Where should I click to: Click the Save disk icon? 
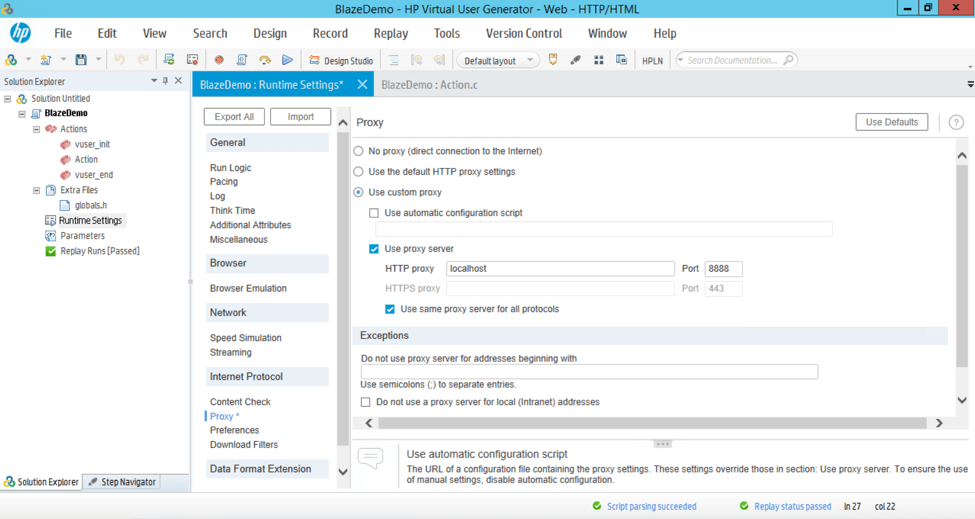(x=81, y=60)
